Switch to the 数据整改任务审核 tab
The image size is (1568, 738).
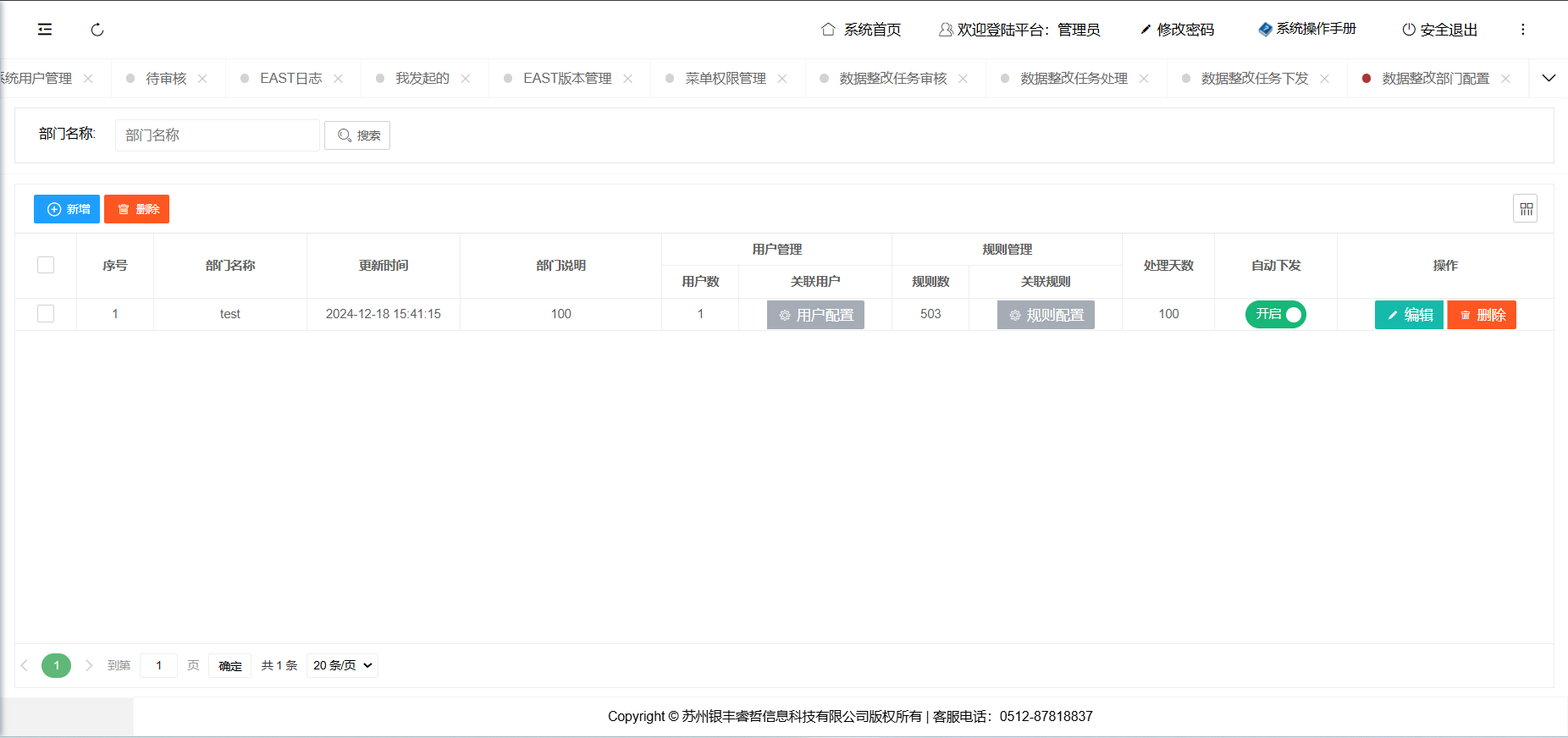[892, 79]
